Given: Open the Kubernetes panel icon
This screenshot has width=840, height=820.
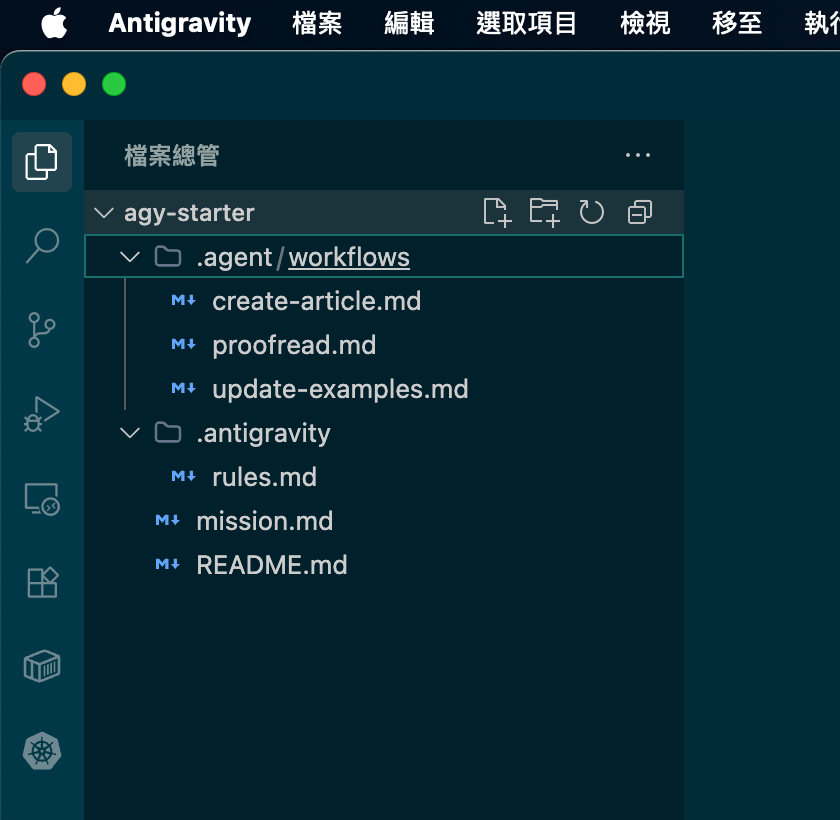Looking at the screenshot, I should (41, 751).
